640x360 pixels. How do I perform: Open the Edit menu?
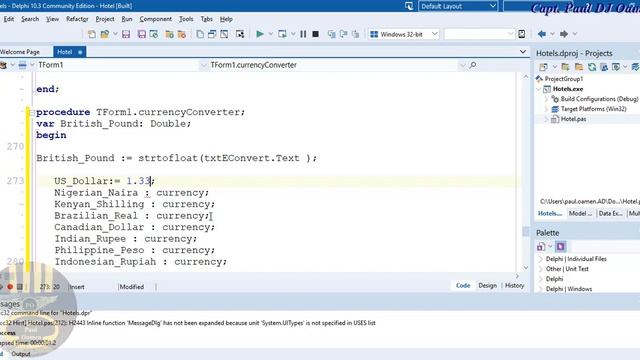point(9,19)
